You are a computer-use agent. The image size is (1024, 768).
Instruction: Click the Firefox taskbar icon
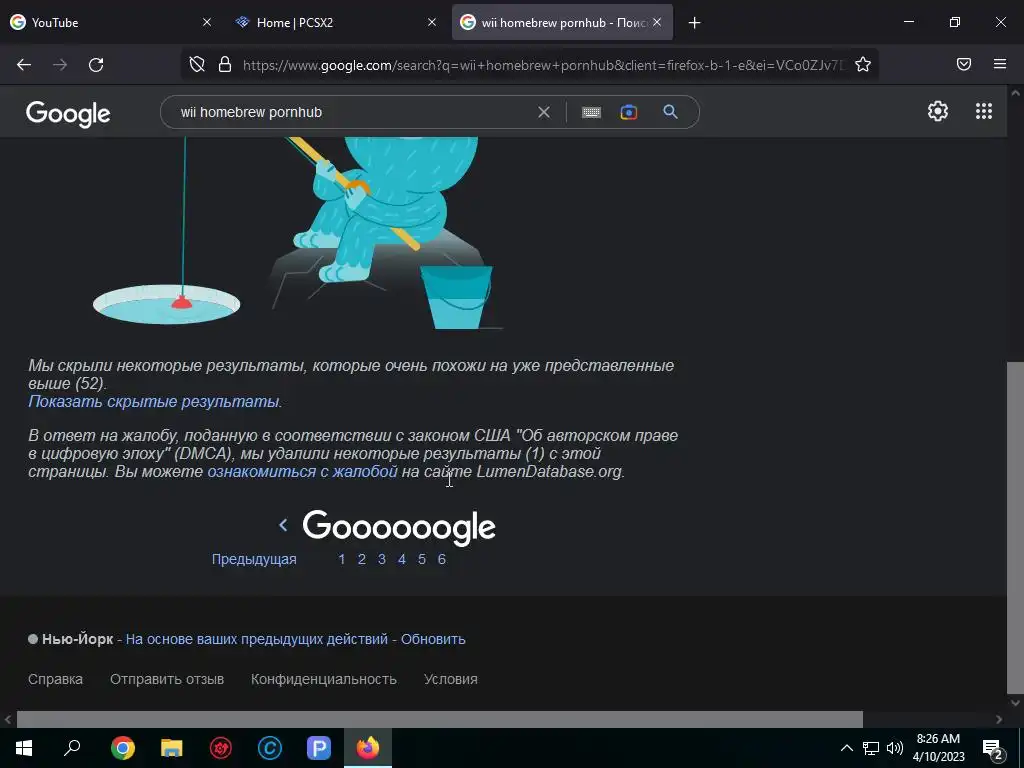[368, 748]
